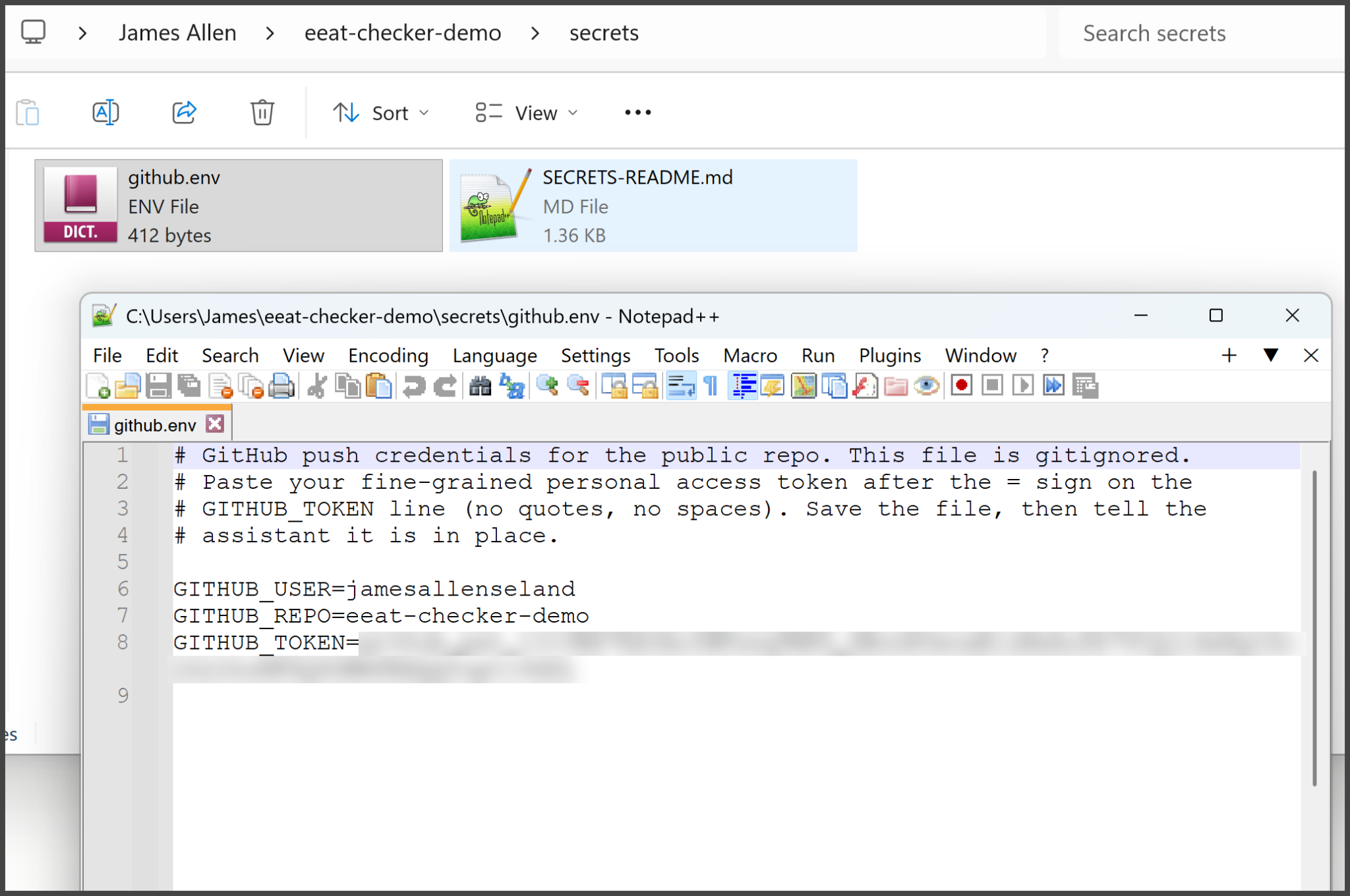Screen dimensions: 1350x896
Task: Expand the Sort dropdown in Explorer
Action: [x=381, y=113]
